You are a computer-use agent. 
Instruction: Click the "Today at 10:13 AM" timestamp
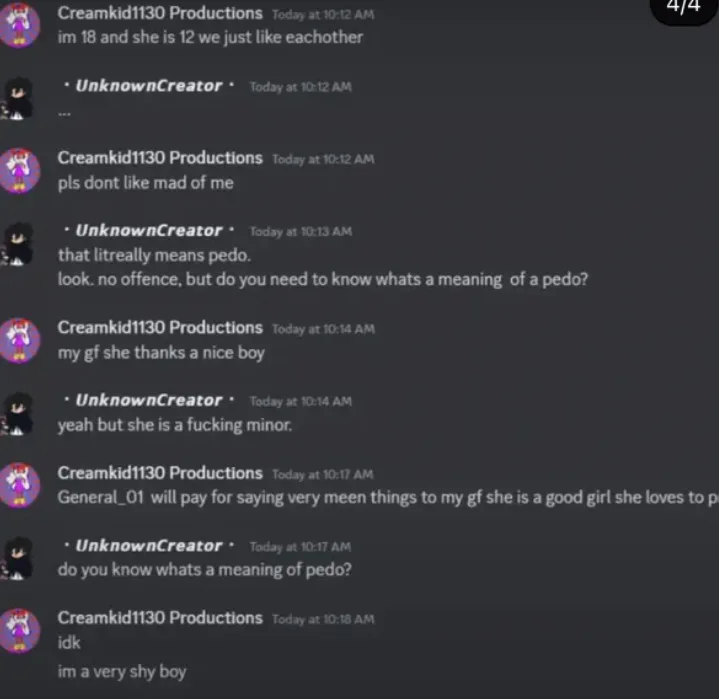[301, 232]
